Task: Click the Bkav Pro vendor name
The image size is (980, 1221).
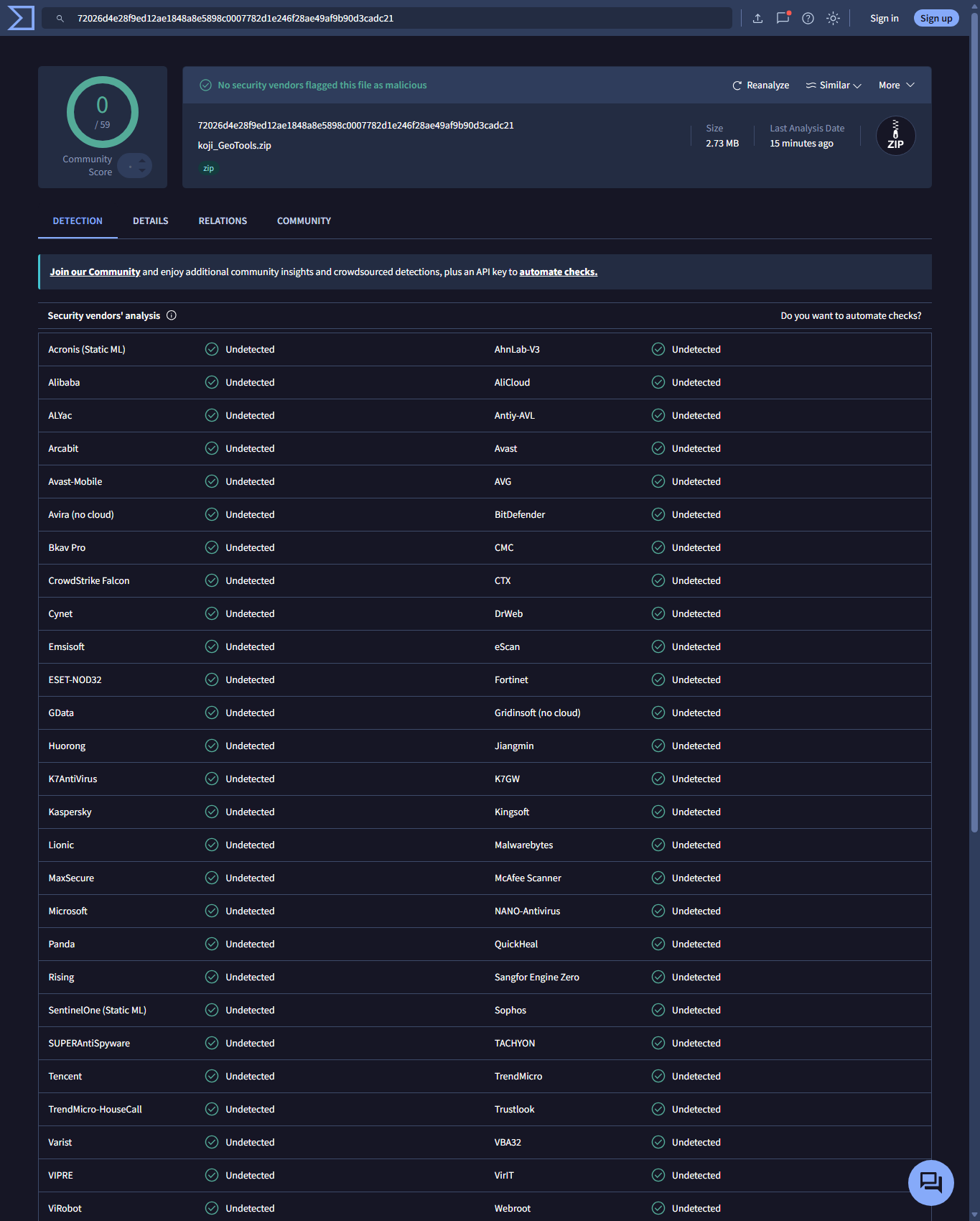Action: [67, 548]
